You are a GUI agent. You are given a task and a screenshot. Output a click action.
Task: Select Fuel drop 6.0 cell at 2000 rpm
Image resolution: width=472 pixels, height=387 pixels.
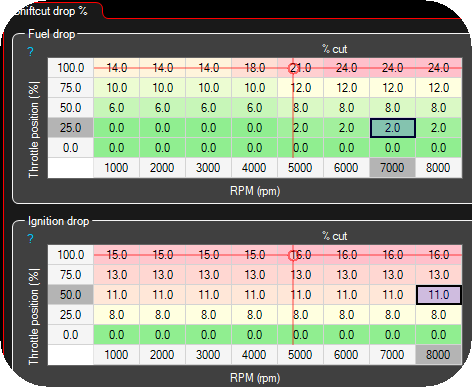tap(162, 108)
